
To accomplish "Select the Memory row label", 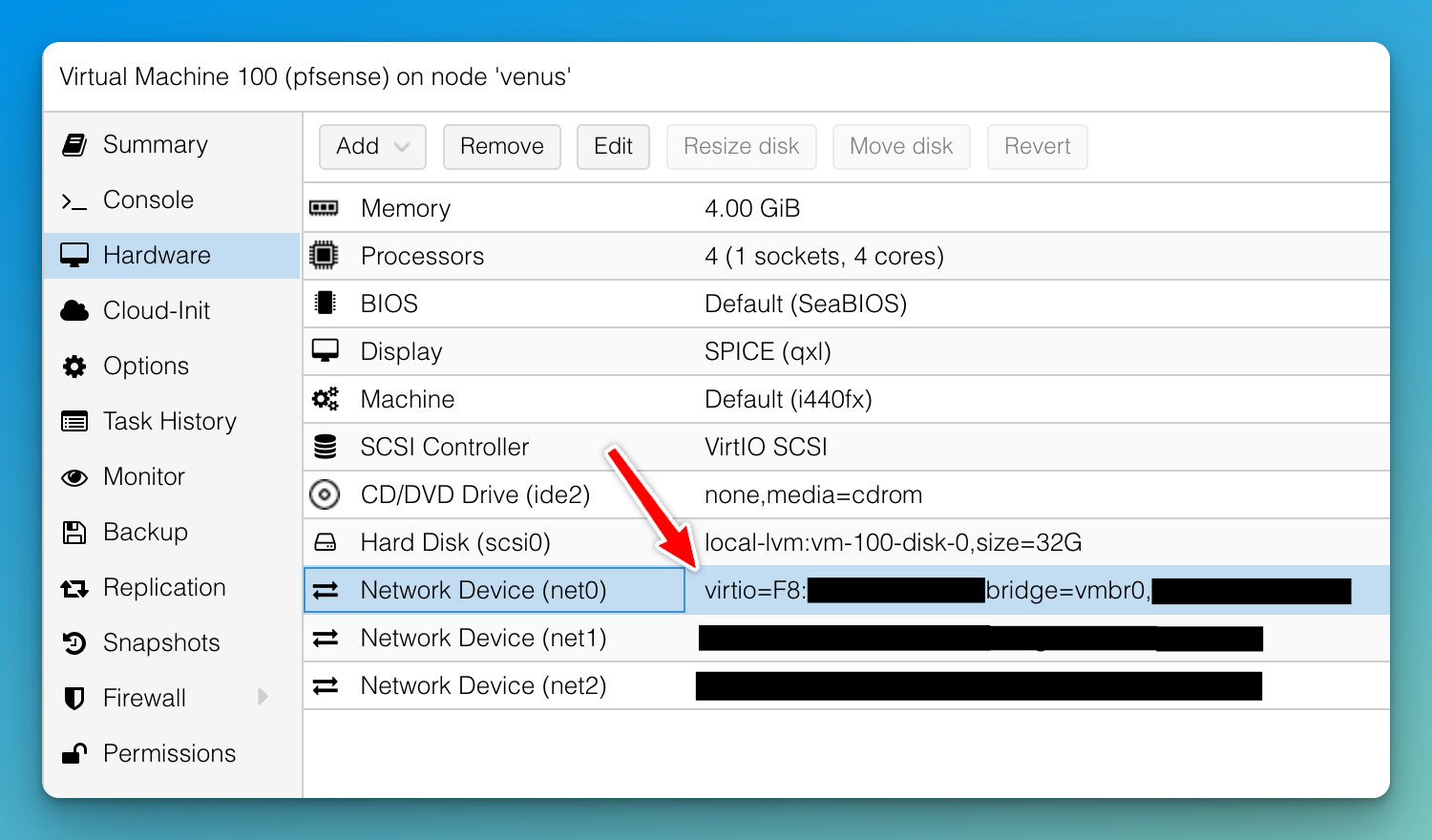I will coord(406,209).
